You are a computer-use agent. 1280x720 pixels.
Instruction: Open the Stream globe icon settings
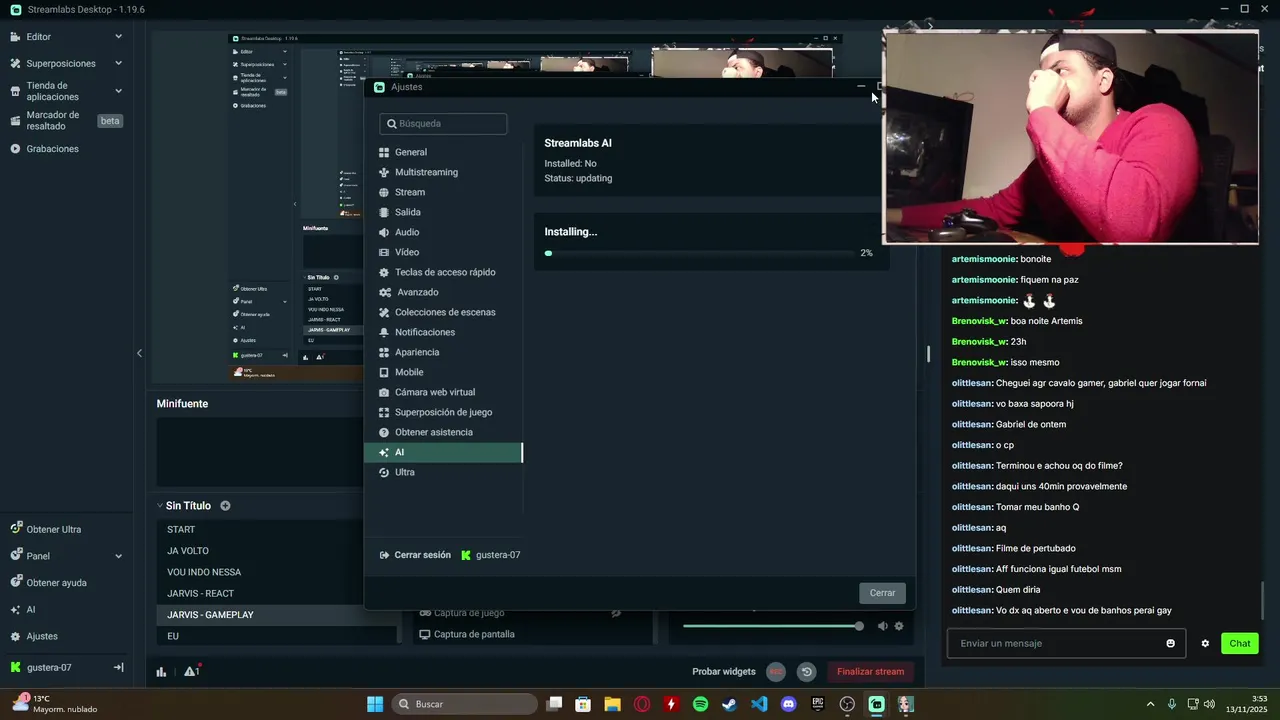coord(384,192)
